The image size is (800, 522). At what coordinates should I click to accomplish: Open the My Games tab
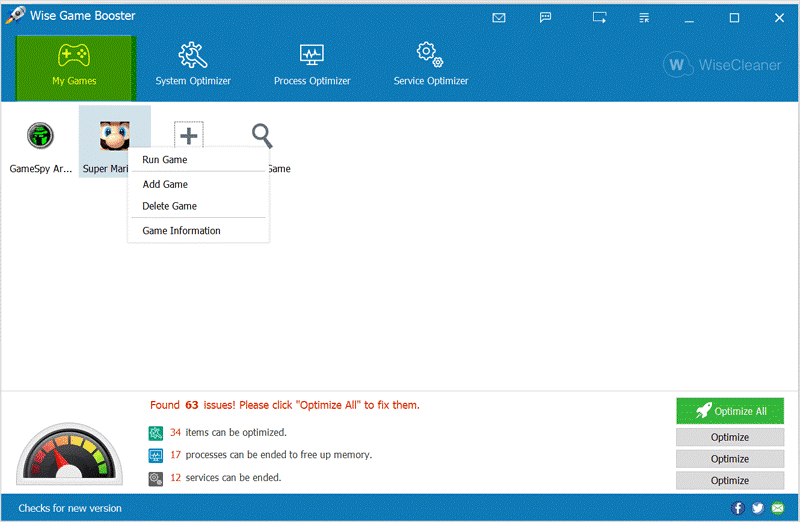pyautogui.click(x=74, y=68)
